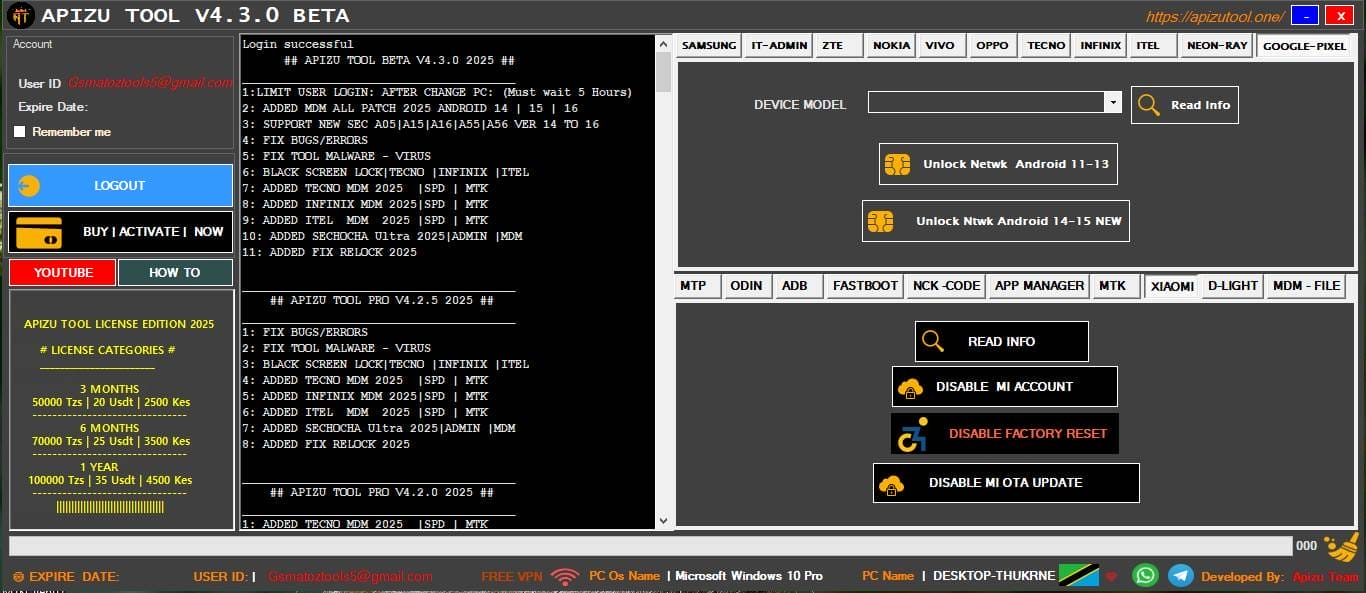Viewport: 1366px width, 593px height.
Task: Click the log line 'Login successful'
Action: click(x=298, y=45)
